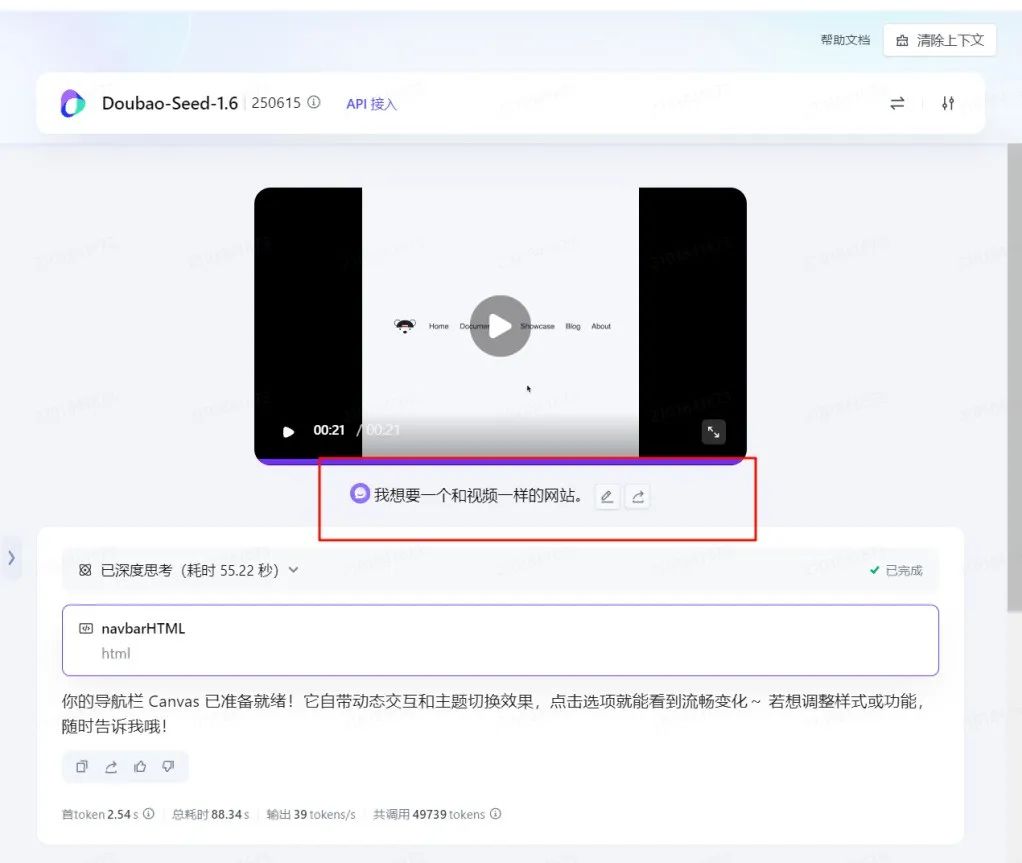This screenshot has height=863, width=1022.
Task: Open info icon next to 49739 tokens
Action: (x=495, y=813)
